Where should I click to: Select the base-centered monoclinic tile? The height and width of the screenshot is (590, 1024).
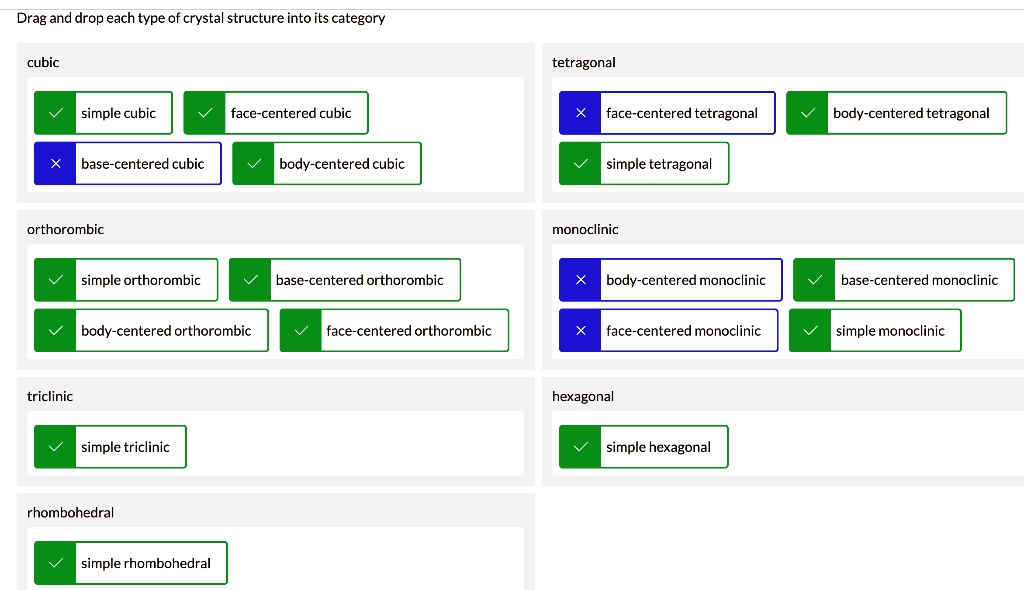(x=904, y=280)
